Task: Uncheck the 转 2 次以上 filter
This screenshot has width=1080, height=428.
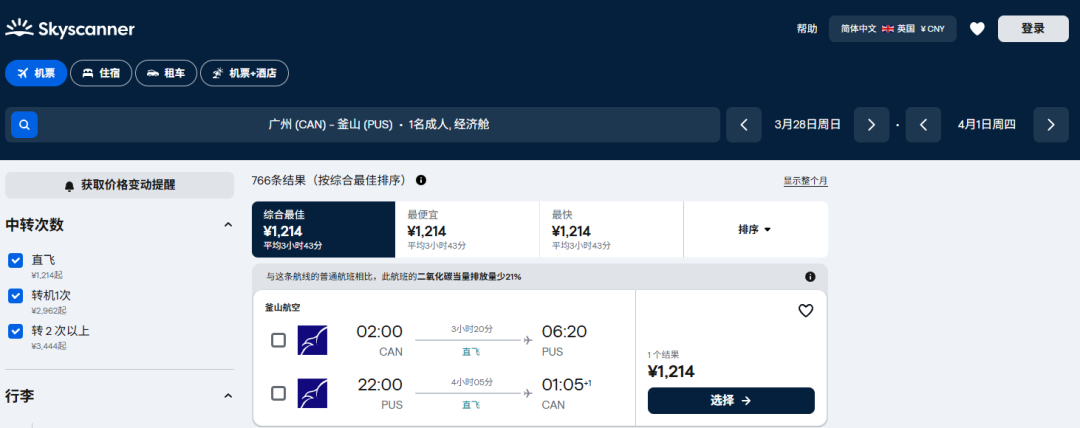Action: point(16,332)
